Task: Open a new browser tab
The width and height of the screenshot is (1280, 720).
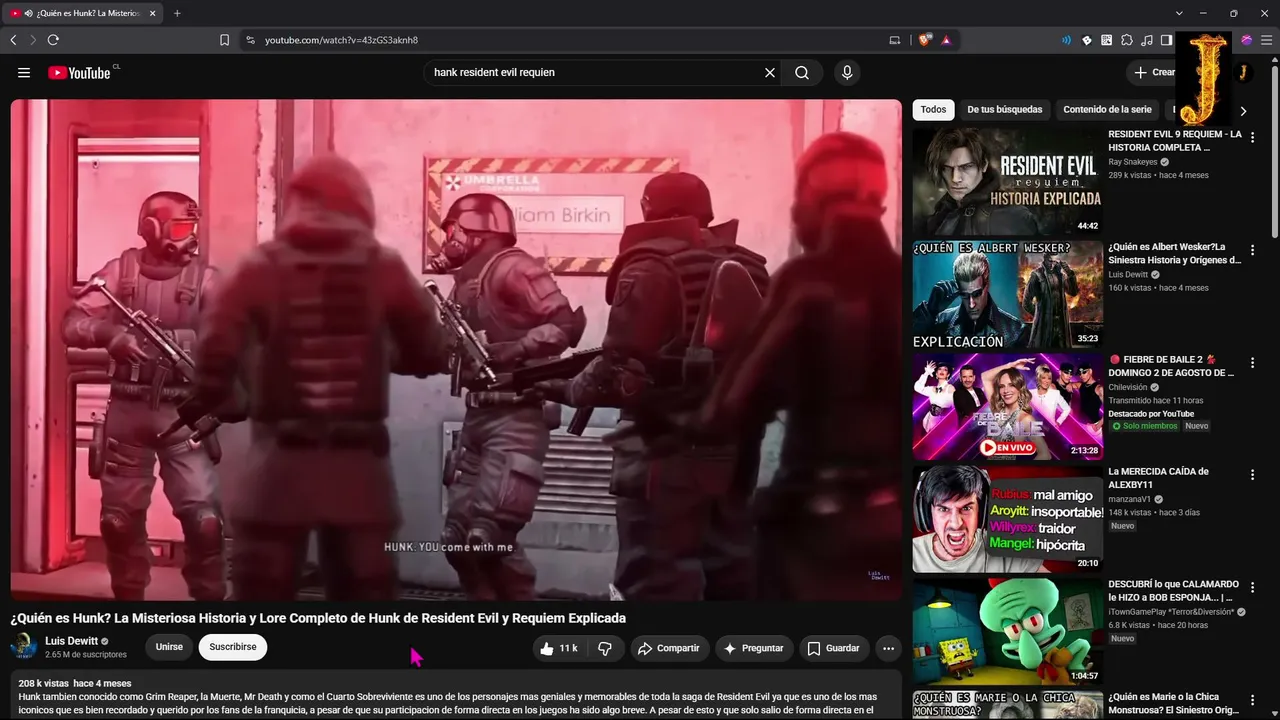Action: (x=177, y=13)
